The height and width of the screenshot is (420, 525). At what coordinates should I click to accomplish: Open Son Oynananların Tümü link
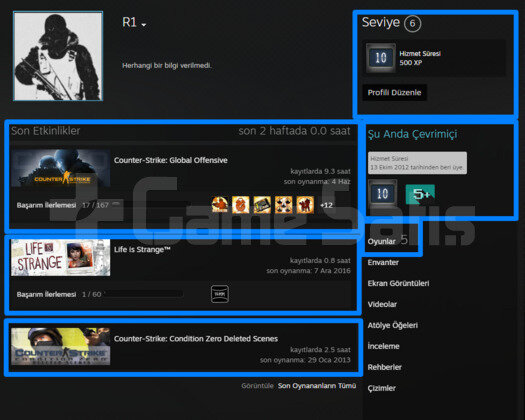[317, 386]
